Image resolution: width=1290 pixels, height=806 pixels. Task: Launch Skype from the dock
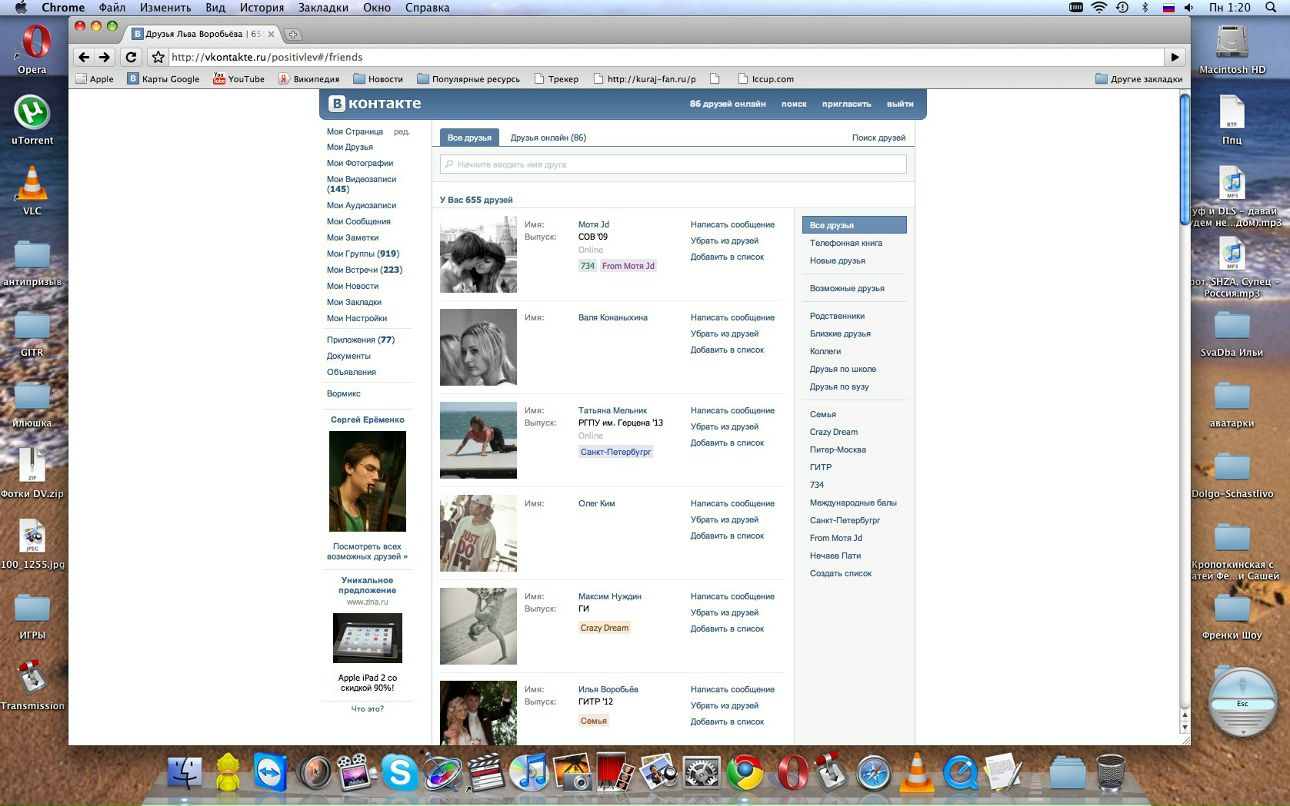point(400,773)
